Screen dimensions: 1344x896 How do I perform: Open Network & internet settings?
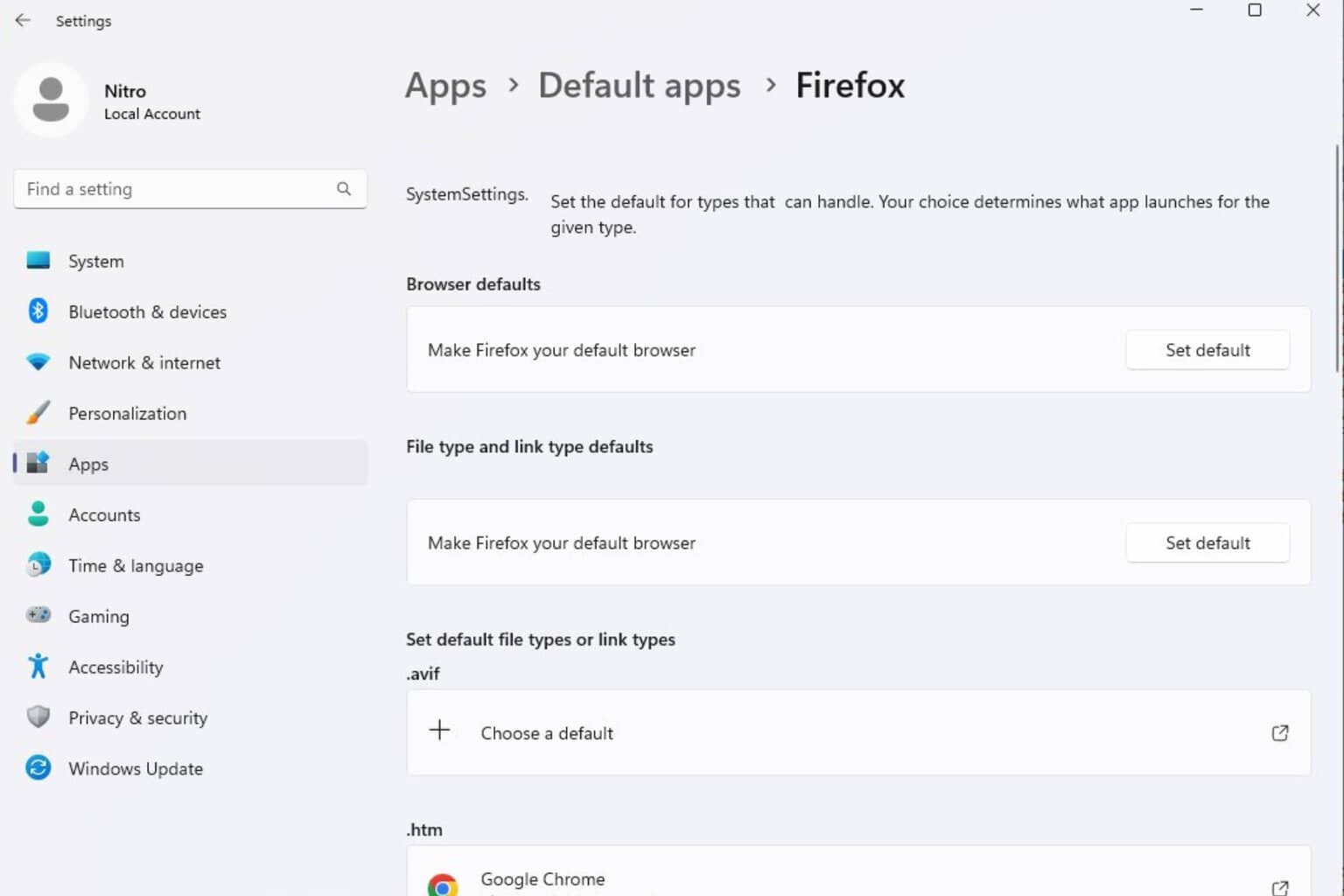point(143,362)
